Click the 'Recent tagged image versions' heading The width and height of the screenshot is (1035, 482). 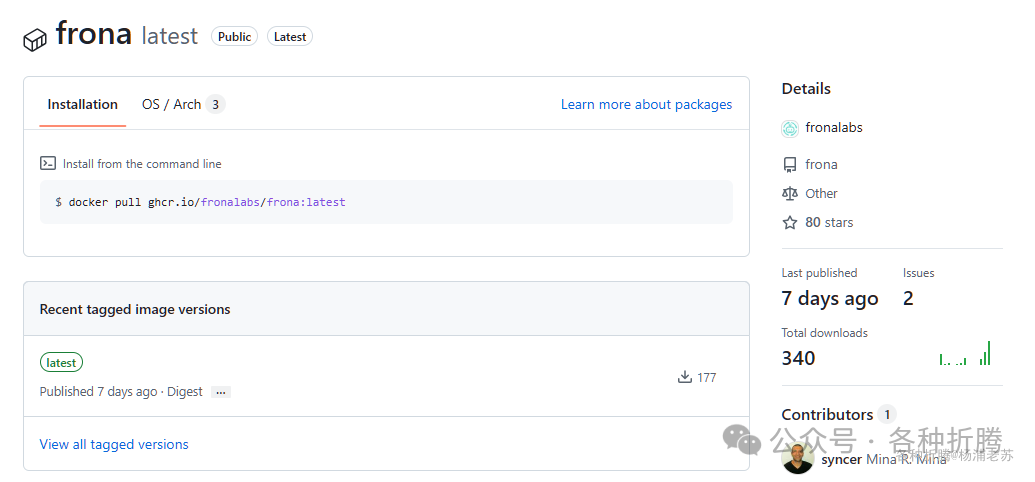(135, 309)
